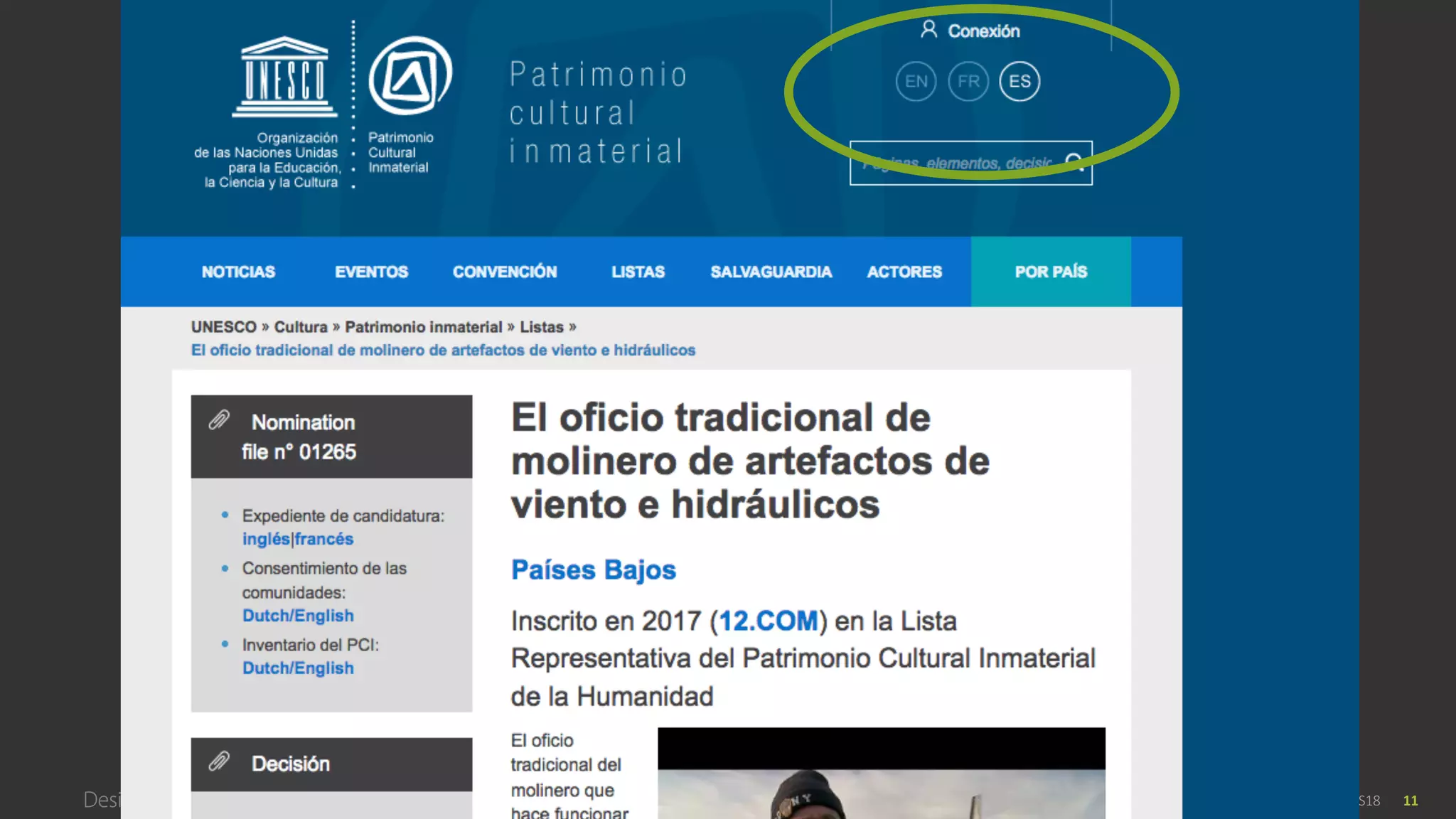Switch language to EN

pyautogui.click(x=916, y=82)
